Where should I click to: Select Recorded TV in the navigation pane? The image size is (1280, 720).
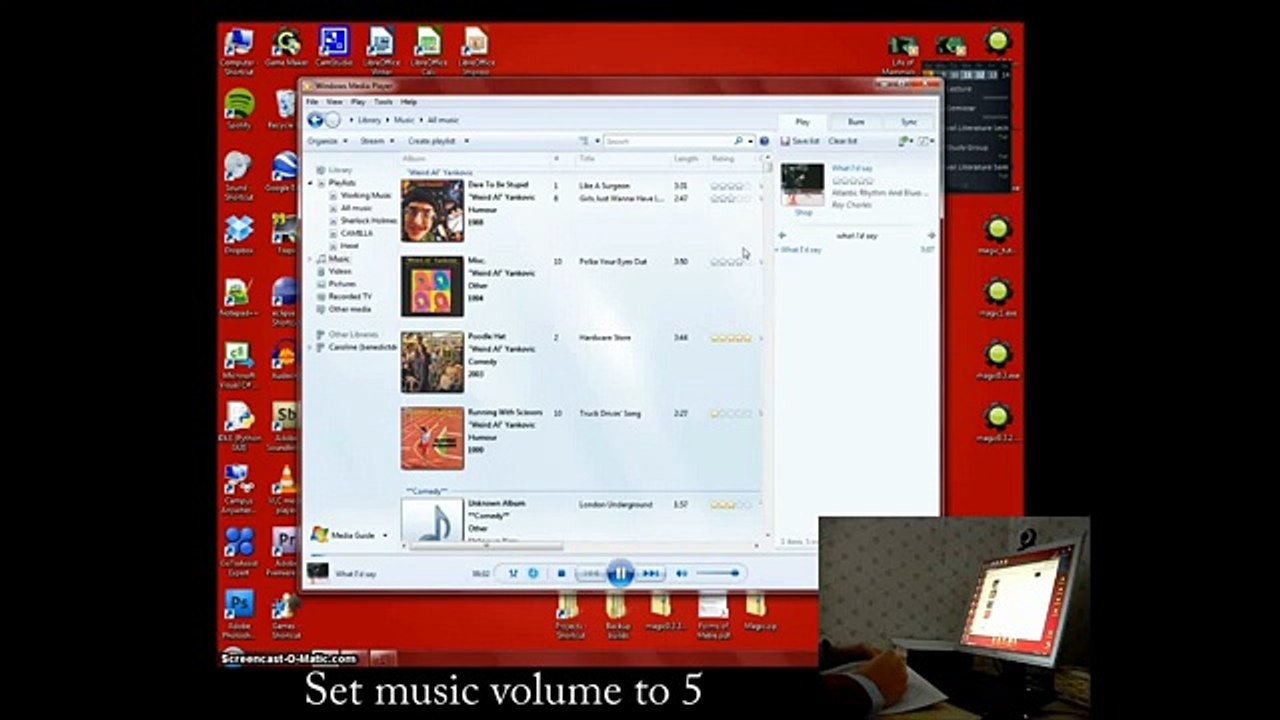pos(350,297)
